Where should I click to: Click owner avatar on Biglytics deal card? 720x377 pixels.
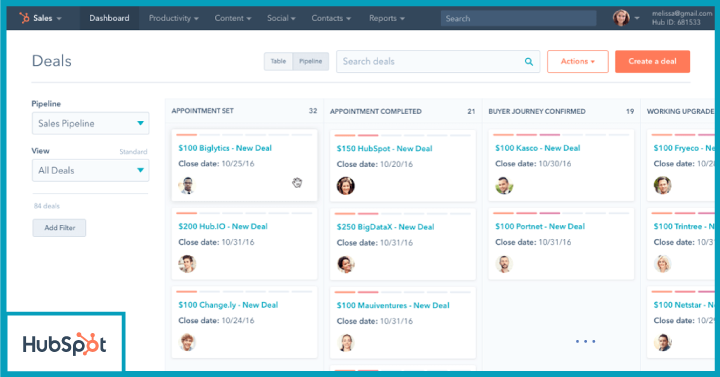pos(187,186)
